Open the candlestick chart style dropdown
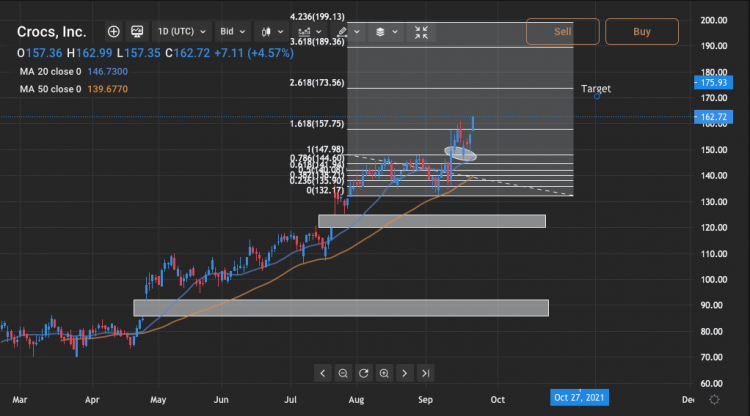The height and width of the screenshot is (416, 750). [272, 32]
